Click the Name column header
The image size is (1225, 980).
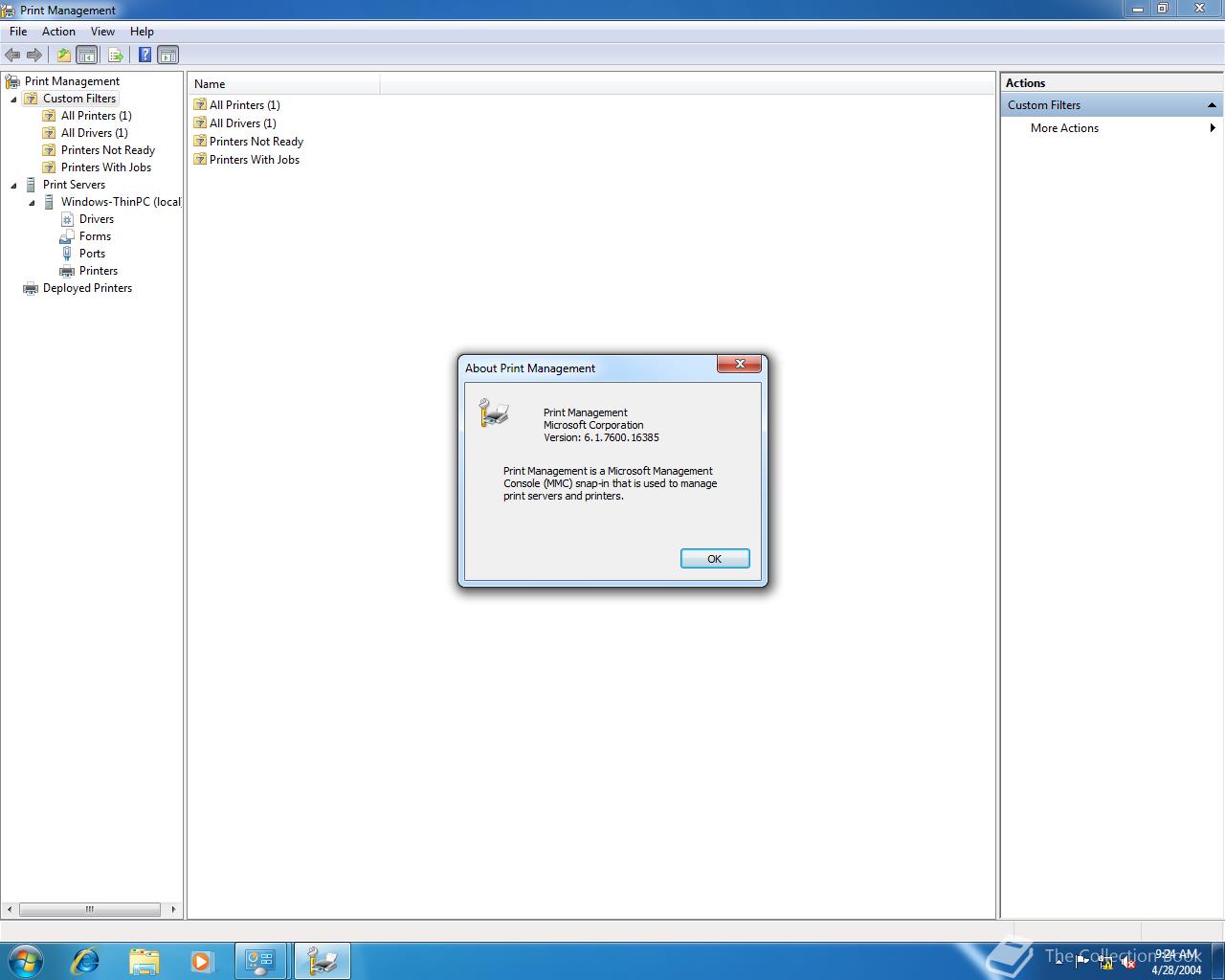pyautogui.click(x=284, y=84)
